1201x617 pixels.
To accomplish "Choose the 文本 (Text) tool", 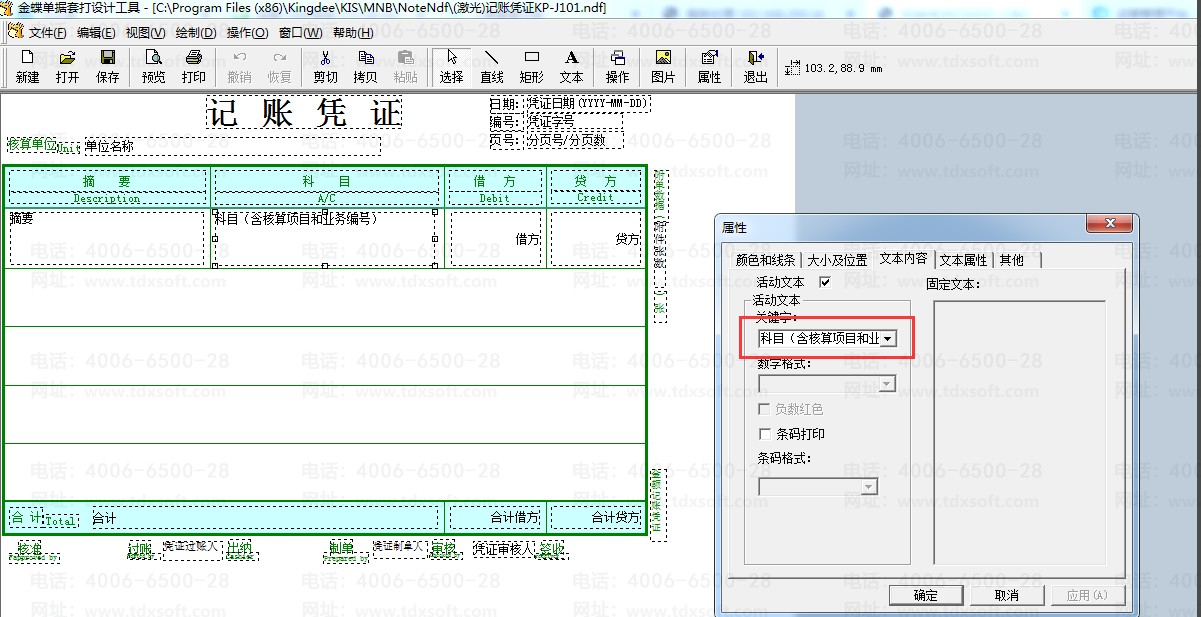I will click(x=571, y=66).
